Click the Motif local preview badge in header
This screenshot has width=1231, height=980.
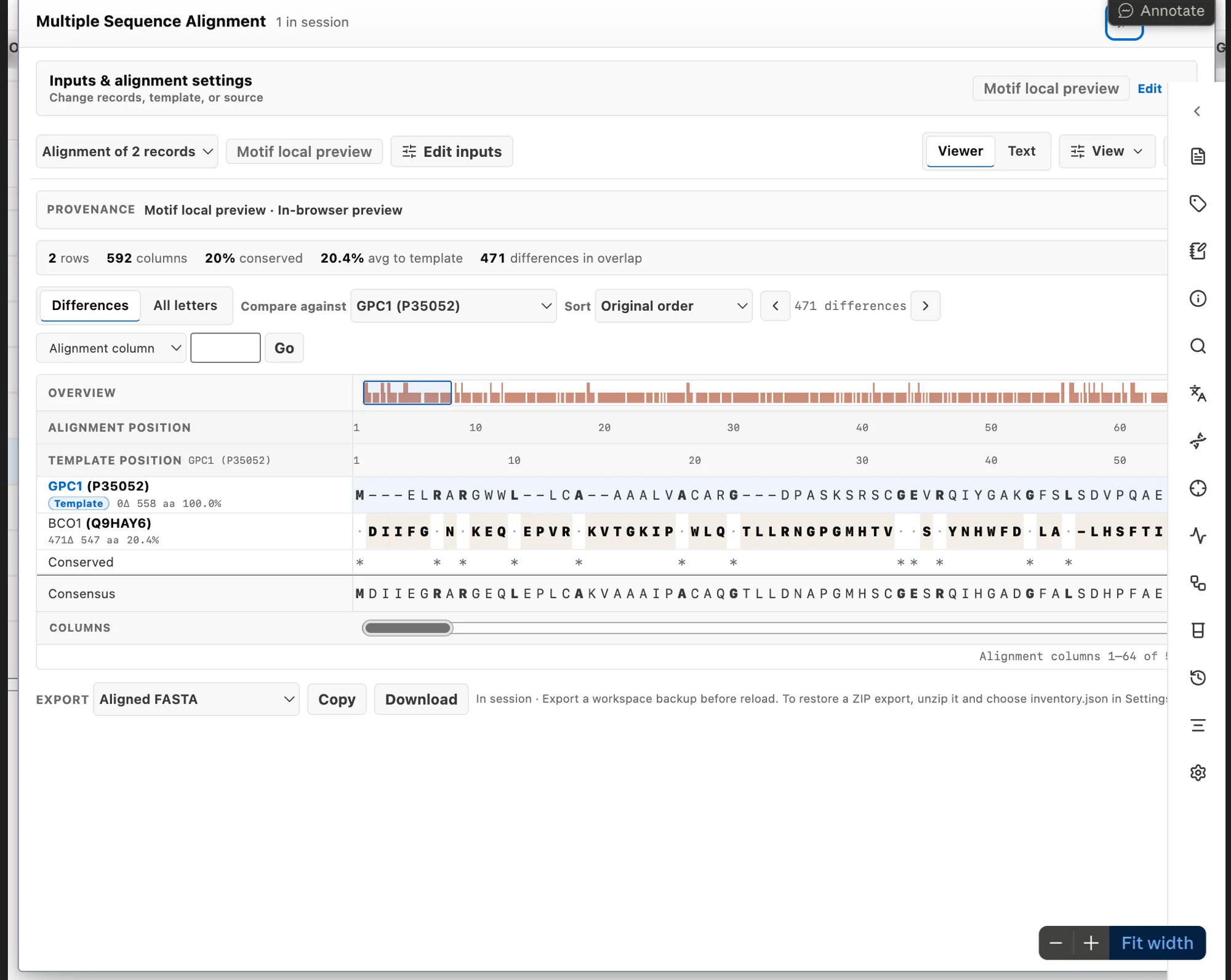pos(1051,89)
